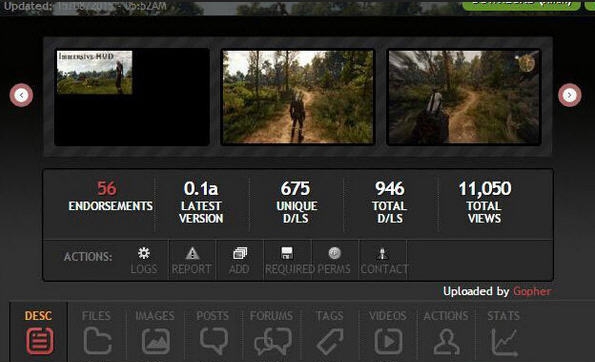
Task: Click the 0.1a latest version value
Action: [201, 188]
